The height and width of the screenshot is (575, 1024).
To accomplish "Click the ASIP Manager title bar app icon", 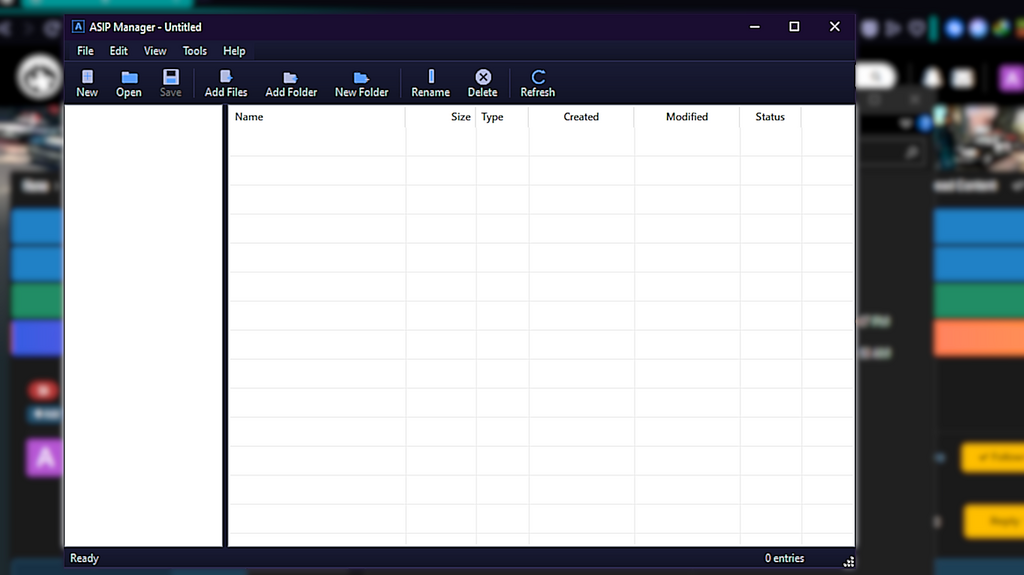I will coord(78,27).
